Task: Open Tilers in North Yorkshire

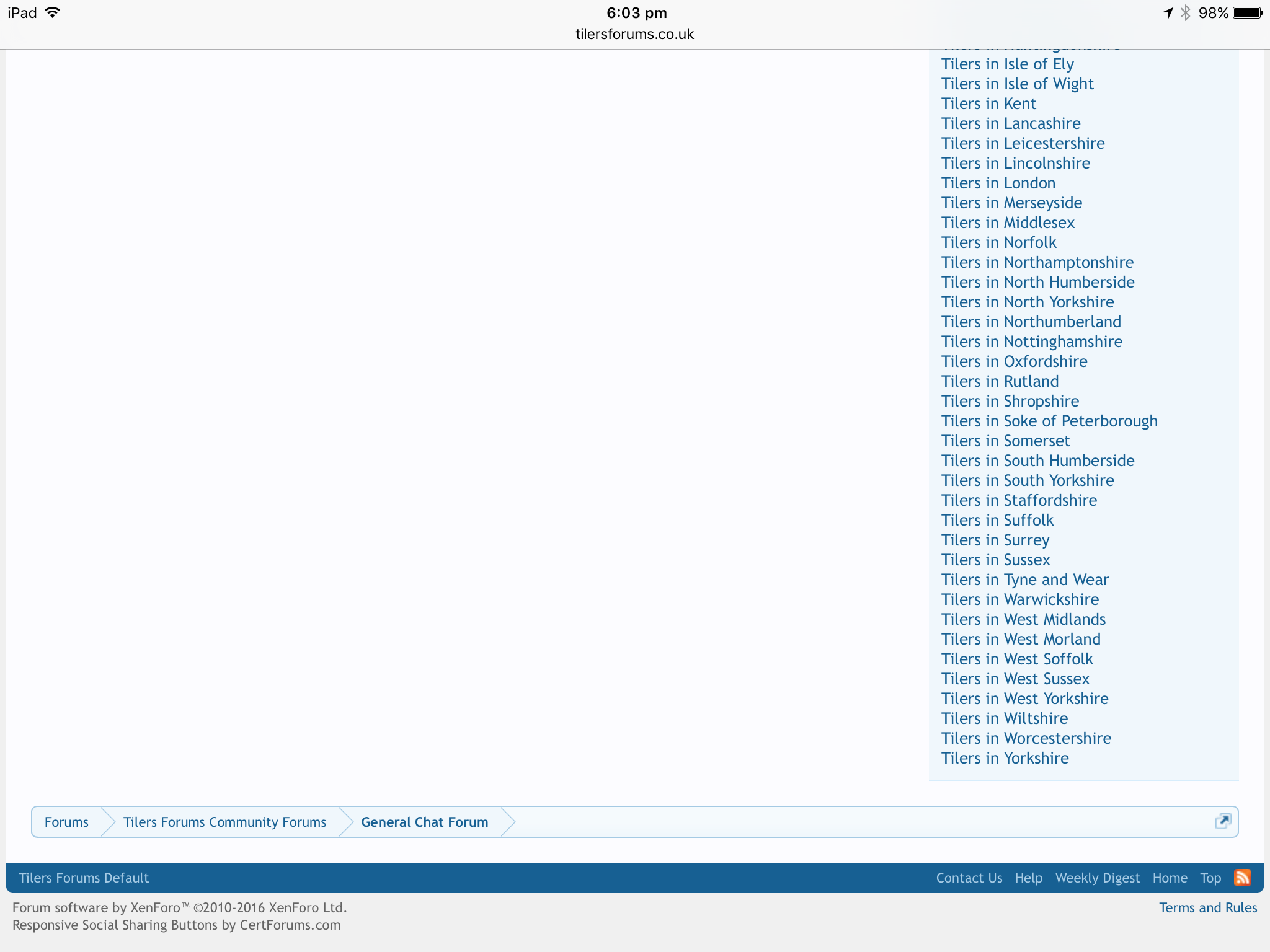Action: click(x=1028, y=302)
